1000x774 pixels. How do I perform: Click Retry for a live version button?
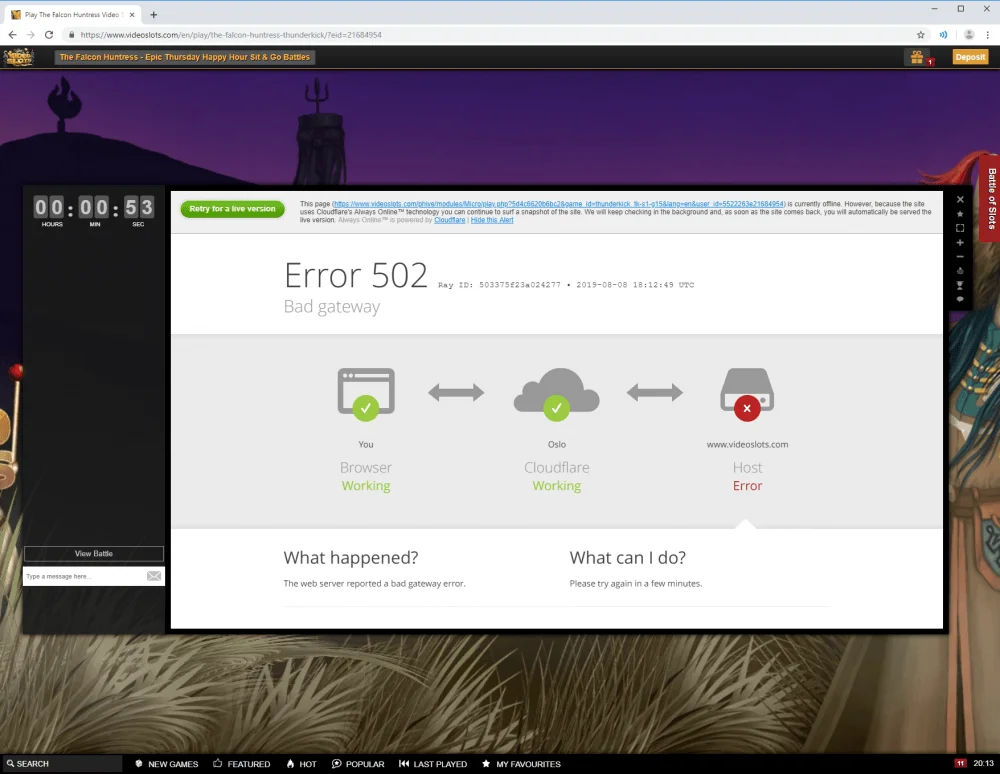point(232,208)
